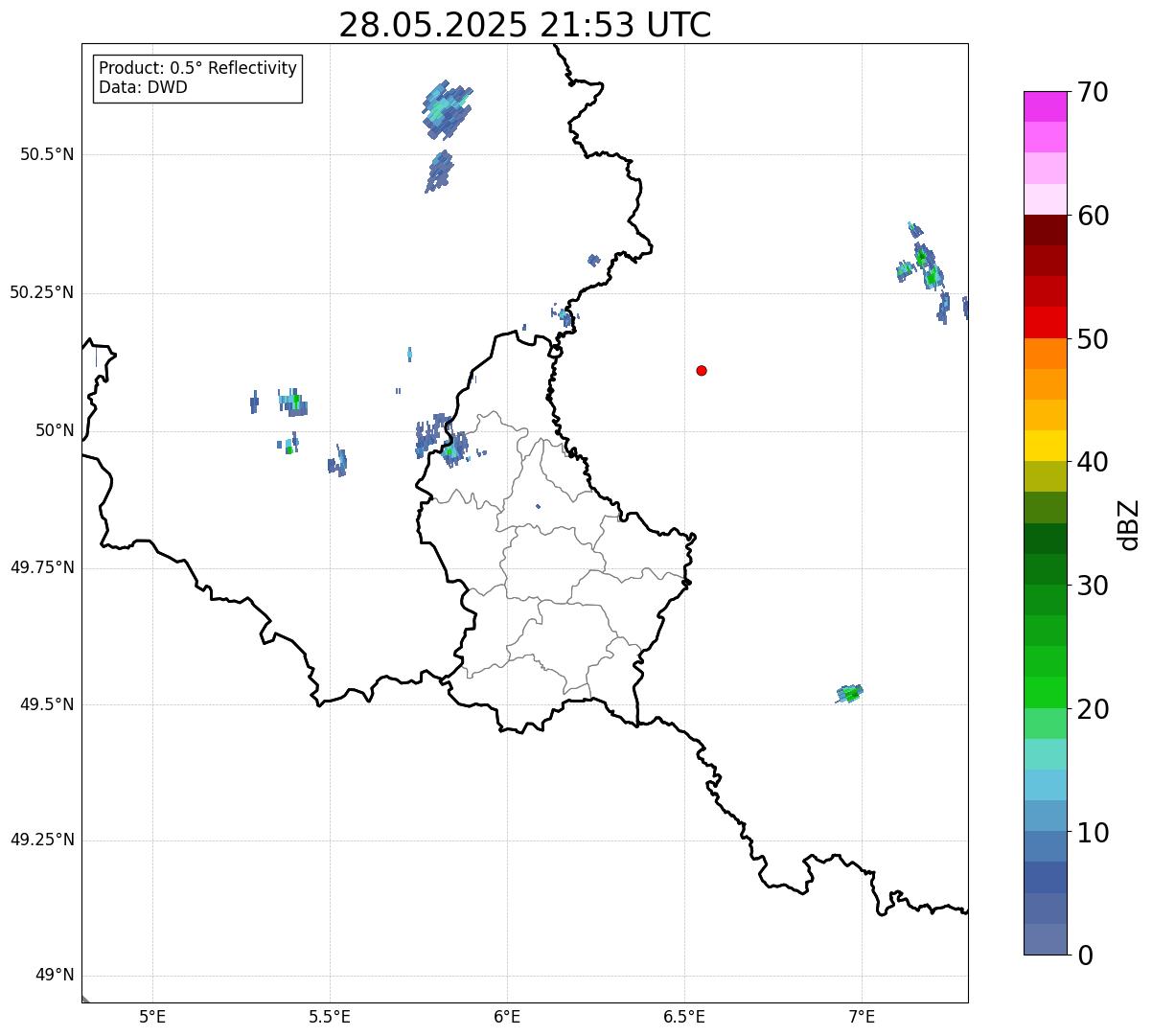Click the green radar echo near 7°E 49.5°N
This screenshot has width=1152, height=1036.
coord(850,693)
